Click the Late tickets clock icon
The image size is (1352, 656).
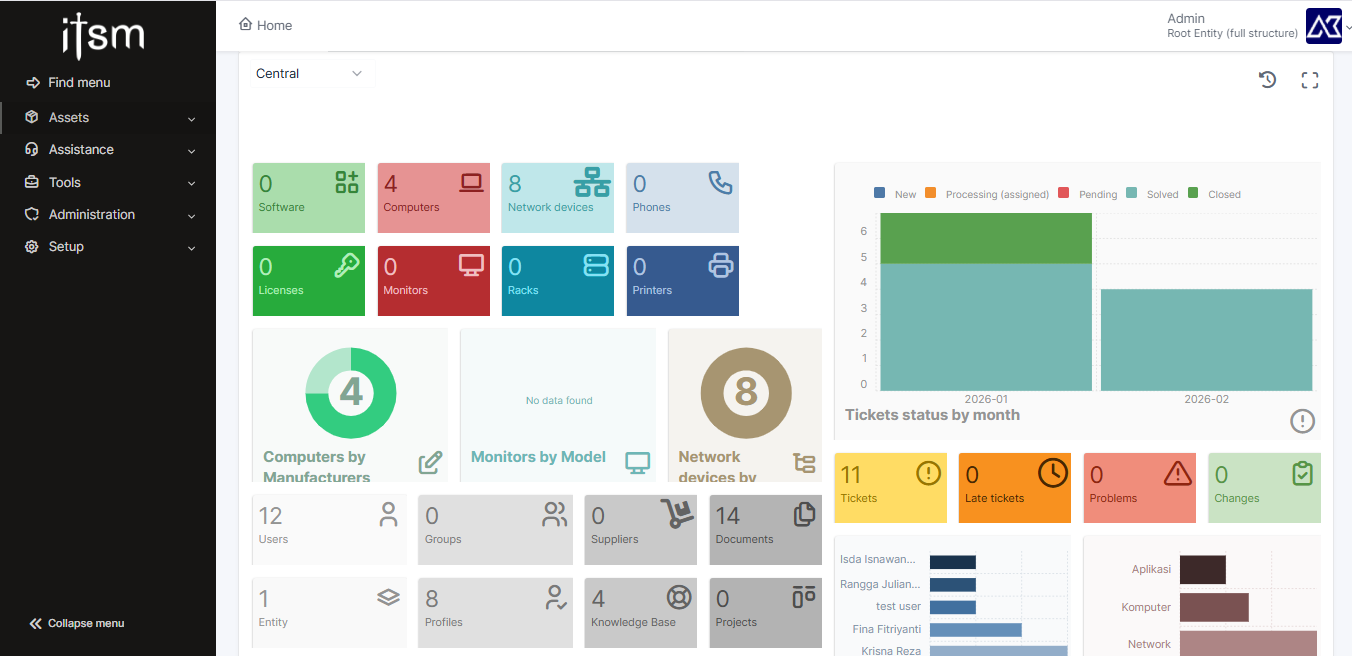pos(1052,473)
